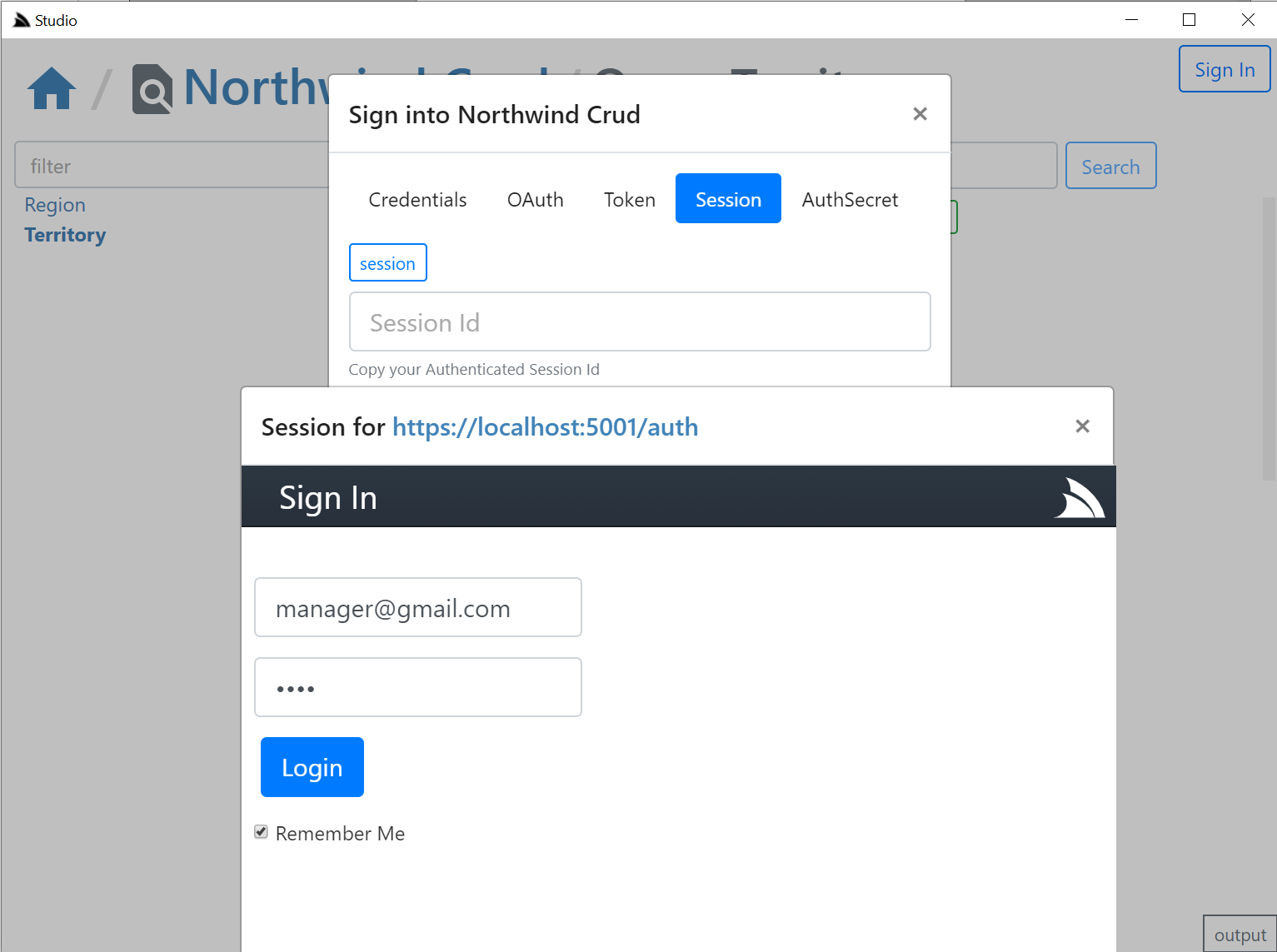
Task: Click the Sign In button at top right
Action: [x=1224, y=70]
